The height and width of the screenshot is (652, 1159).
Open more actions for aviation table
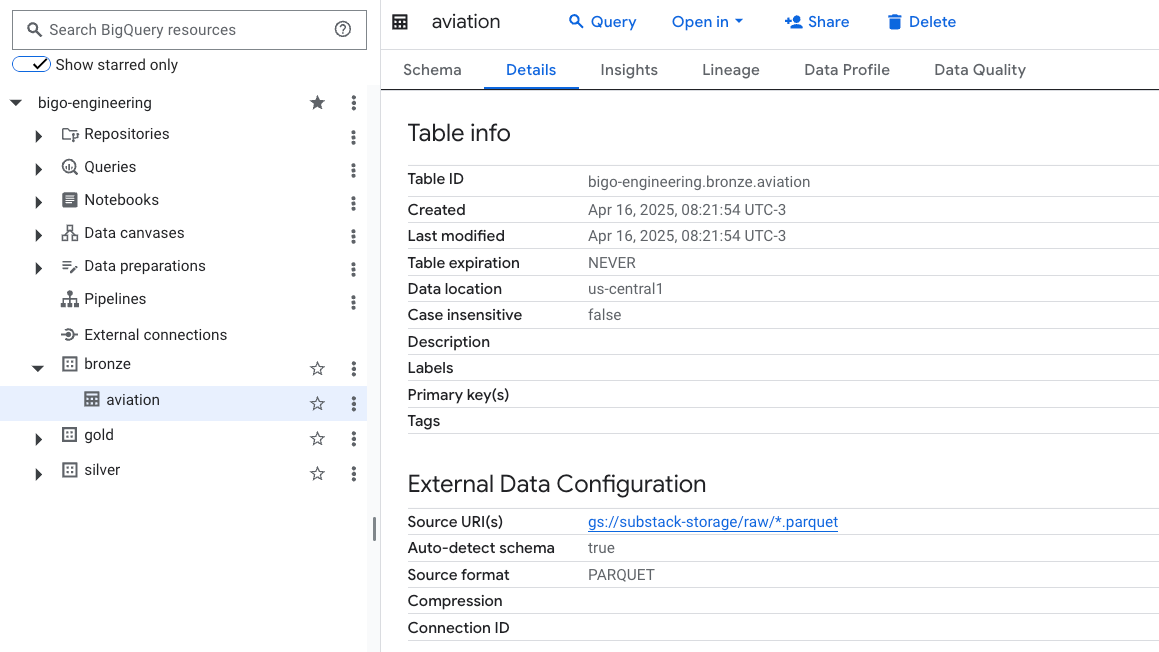[x=353, y=404]
